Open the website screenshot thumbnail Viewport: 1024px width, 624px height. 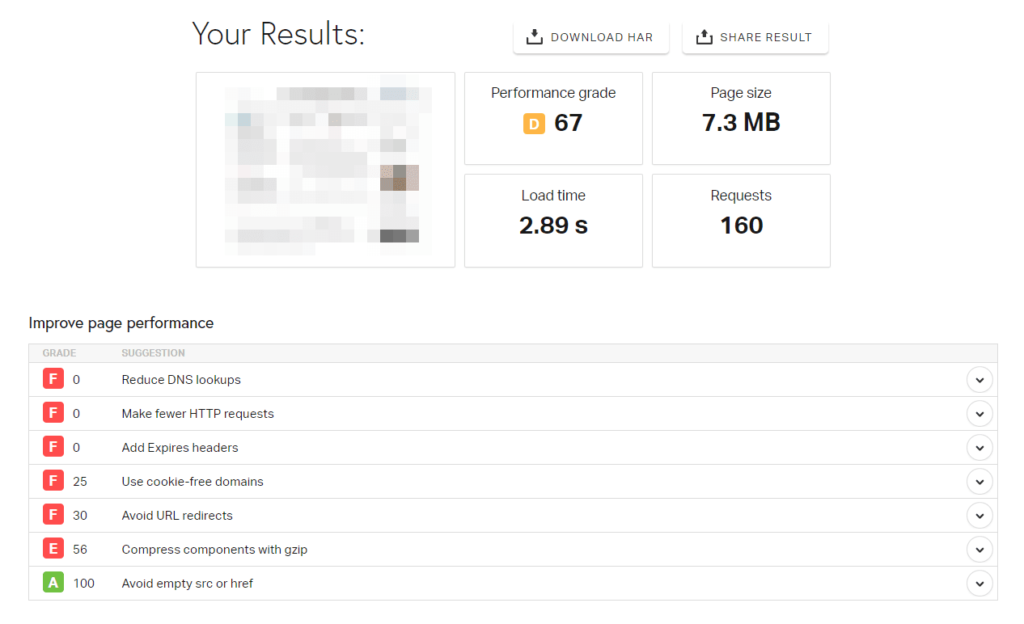pyautogui.click(x=325, y=168)
